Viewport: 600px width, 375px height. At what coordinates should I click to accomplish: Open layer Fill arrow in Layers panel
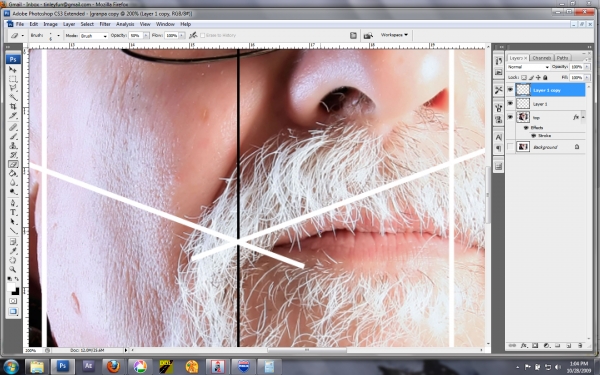[587, 77]
